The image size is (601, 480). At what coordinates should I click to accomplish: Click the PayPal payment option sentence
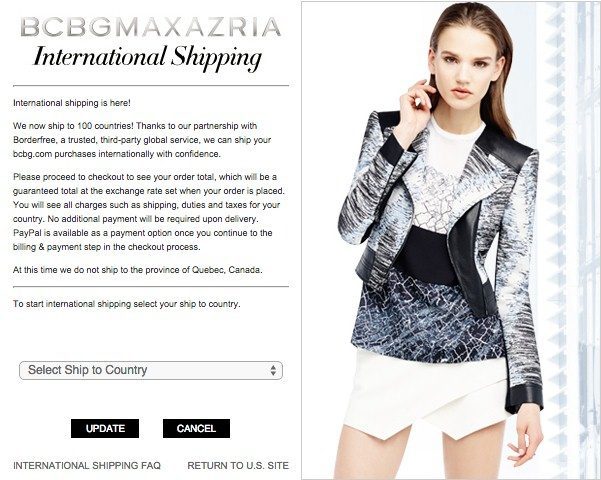tap(143, 240)
